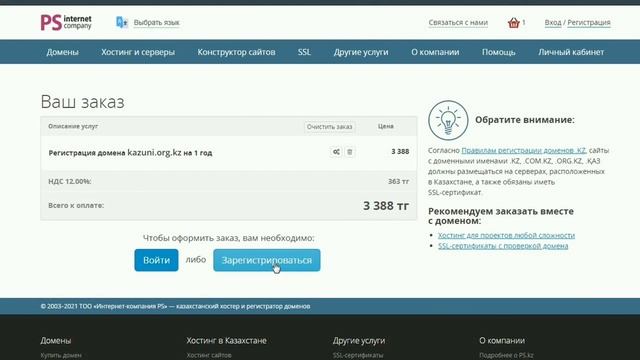This screenshot has width=640, height=360.
Task: Open Хостинг для проектов любой сложности link
Action: (506, 235)
